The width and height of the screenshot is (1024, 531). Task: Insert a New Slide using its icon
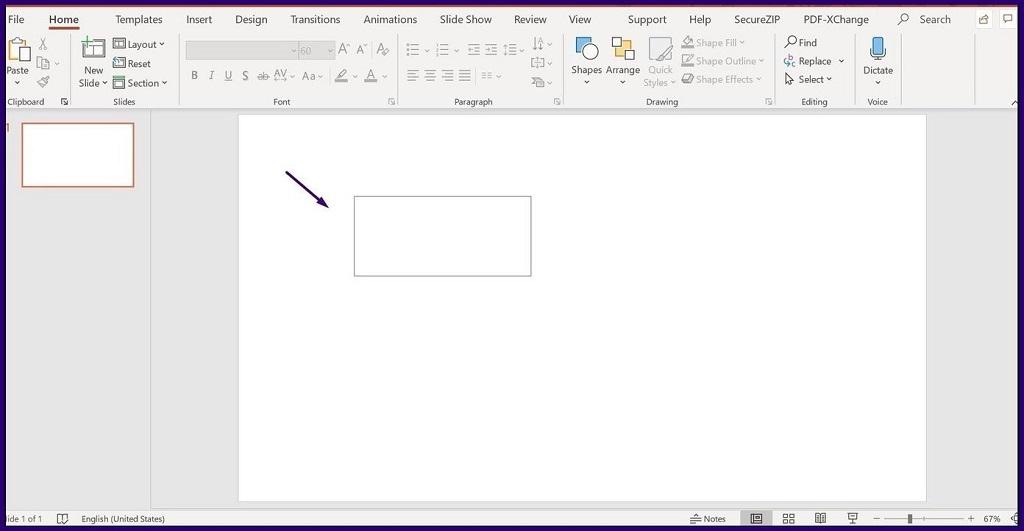tap(93, 48)
